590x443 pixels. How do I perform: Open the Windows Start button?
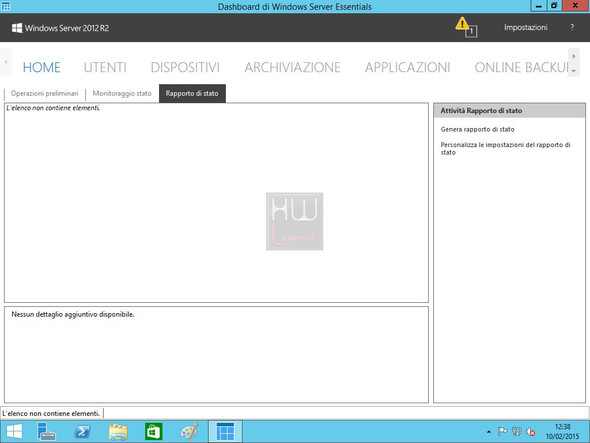pyautogui.click(x=14, y=431)
